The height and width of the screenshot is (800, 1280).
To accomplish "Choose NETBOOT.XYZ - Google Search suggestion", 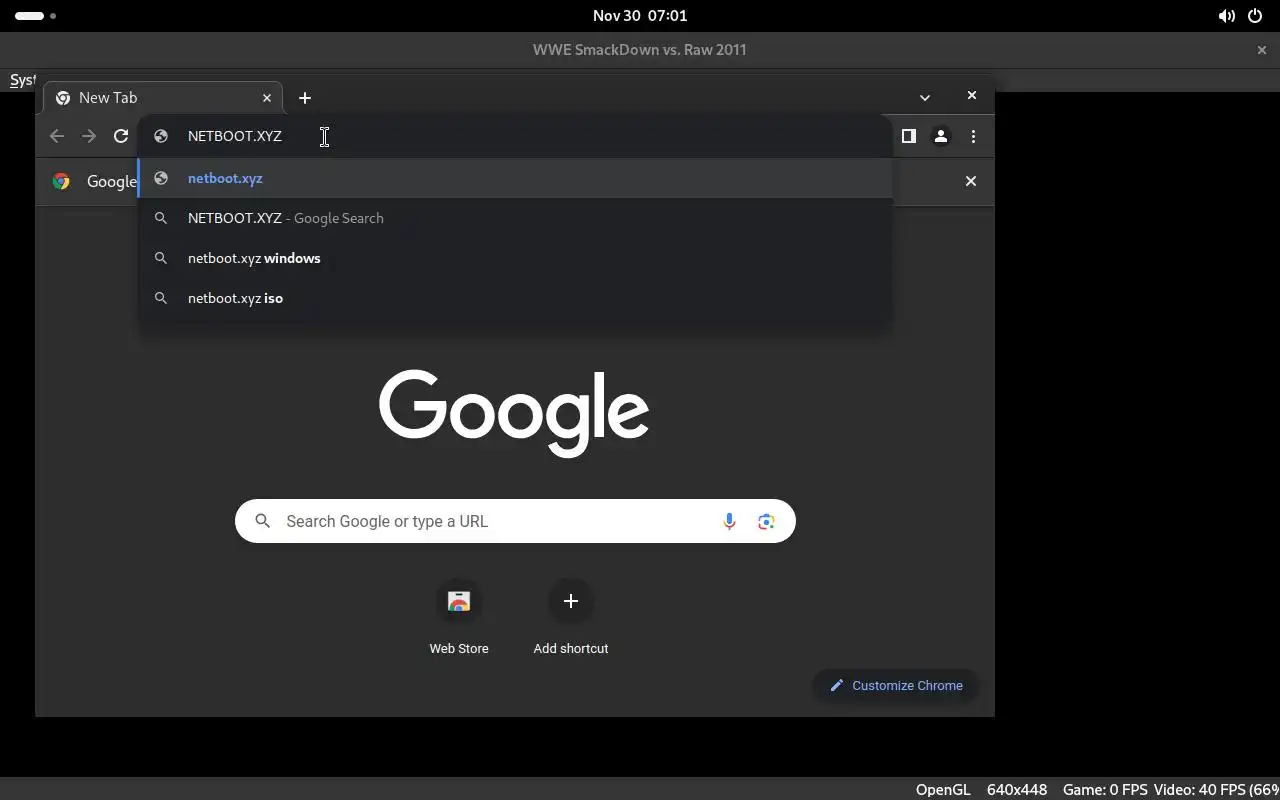I will (x=514, y=218).
